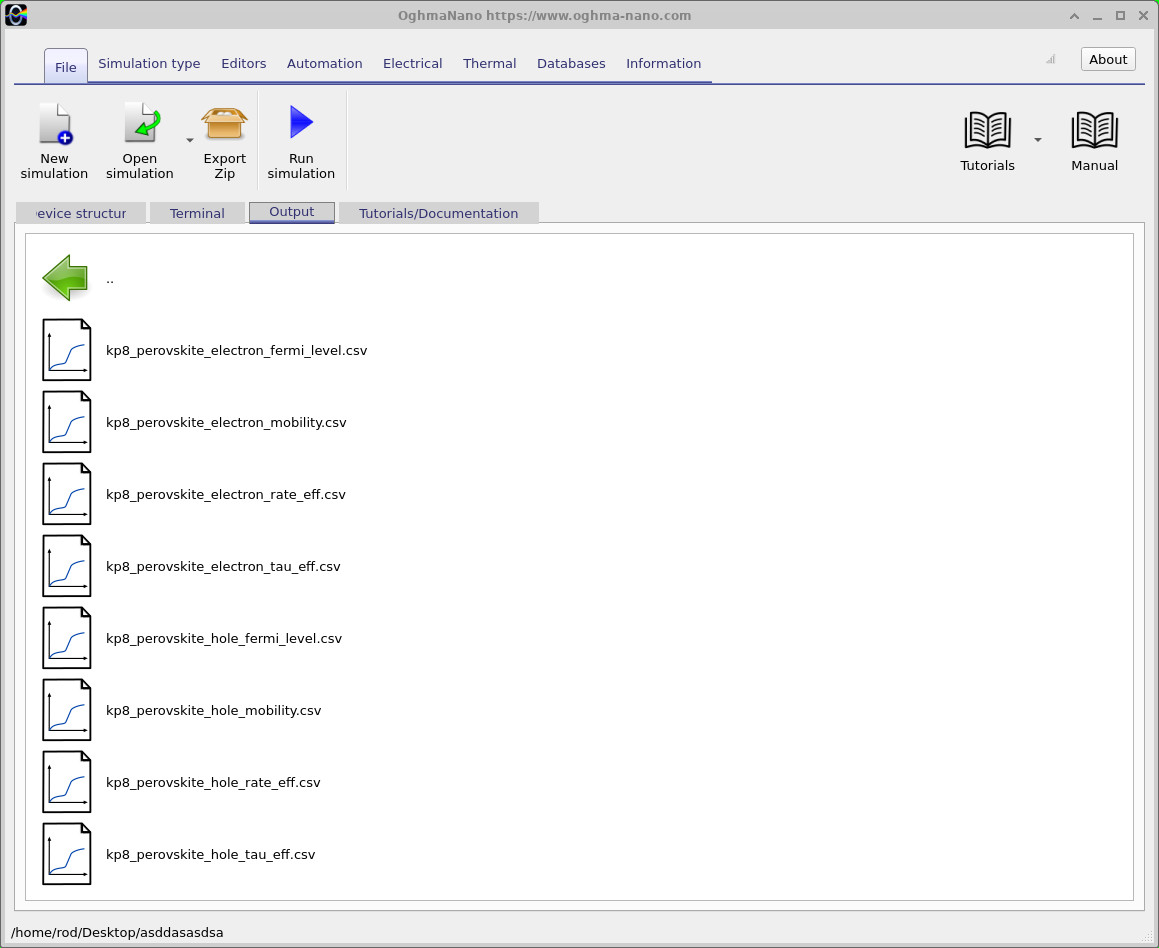Click the signal strength icon near About
The width and height of the screenshot is (1159, 948).
[x=1050, y=59]
